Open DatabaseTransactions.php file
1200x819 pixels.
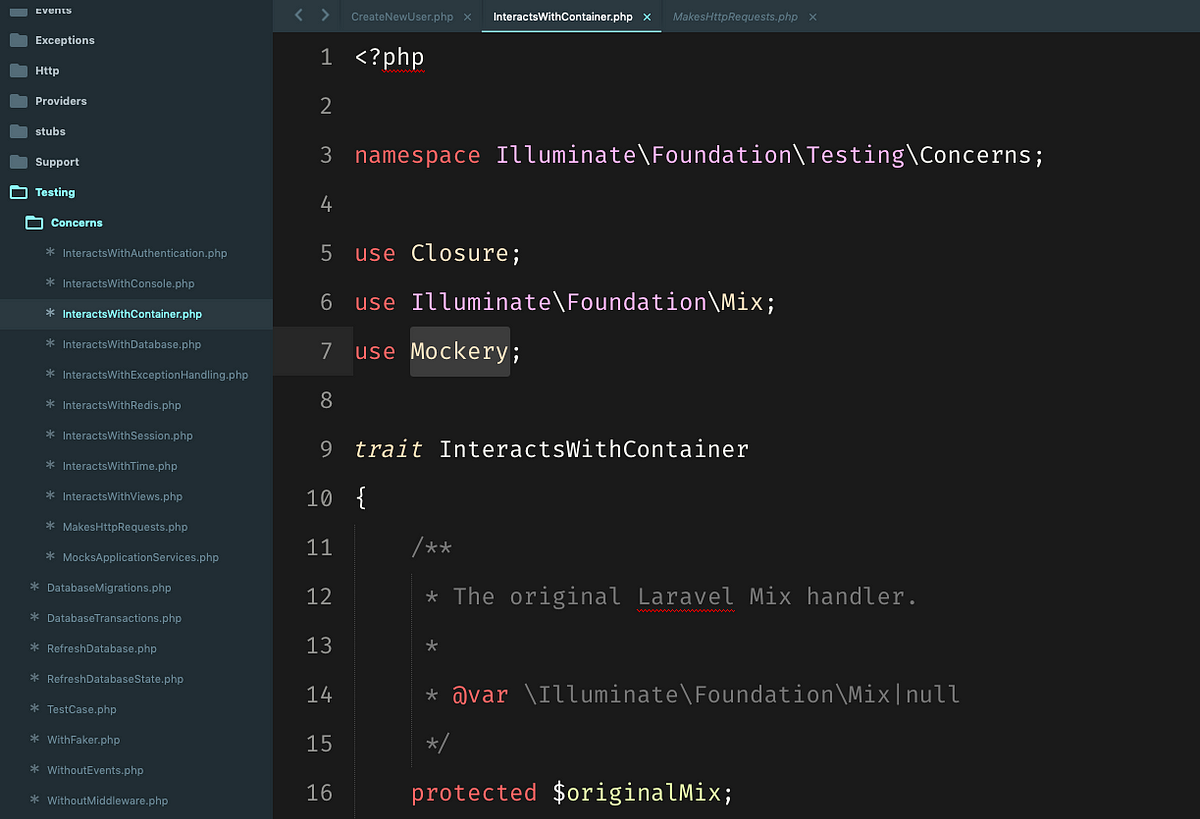tap(114, 618)
